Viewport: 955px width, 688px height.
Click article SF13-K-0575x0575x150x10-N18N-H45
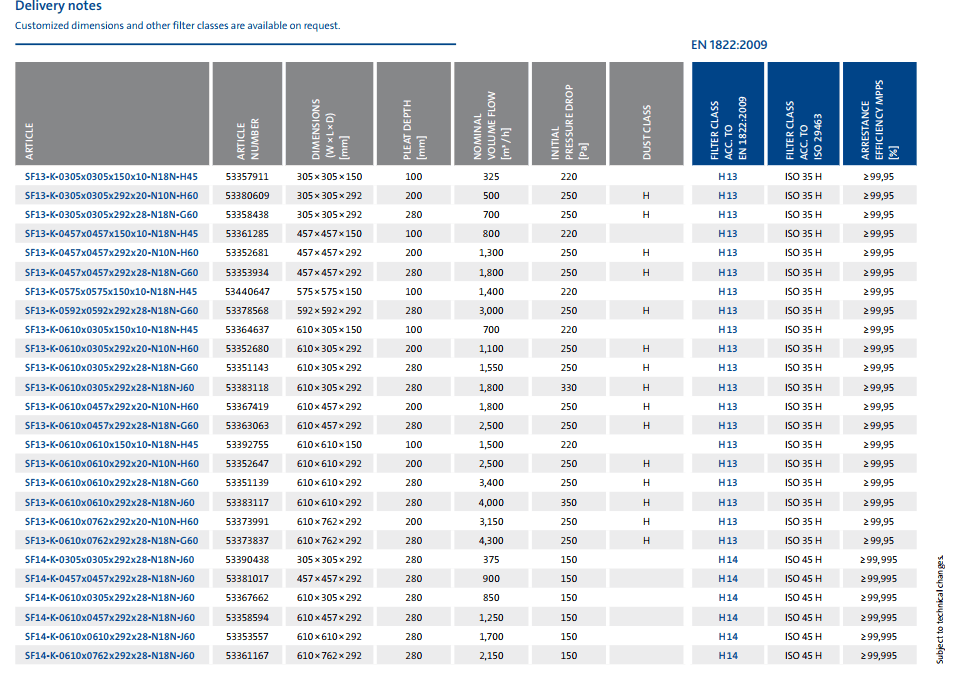coord(111,291)
